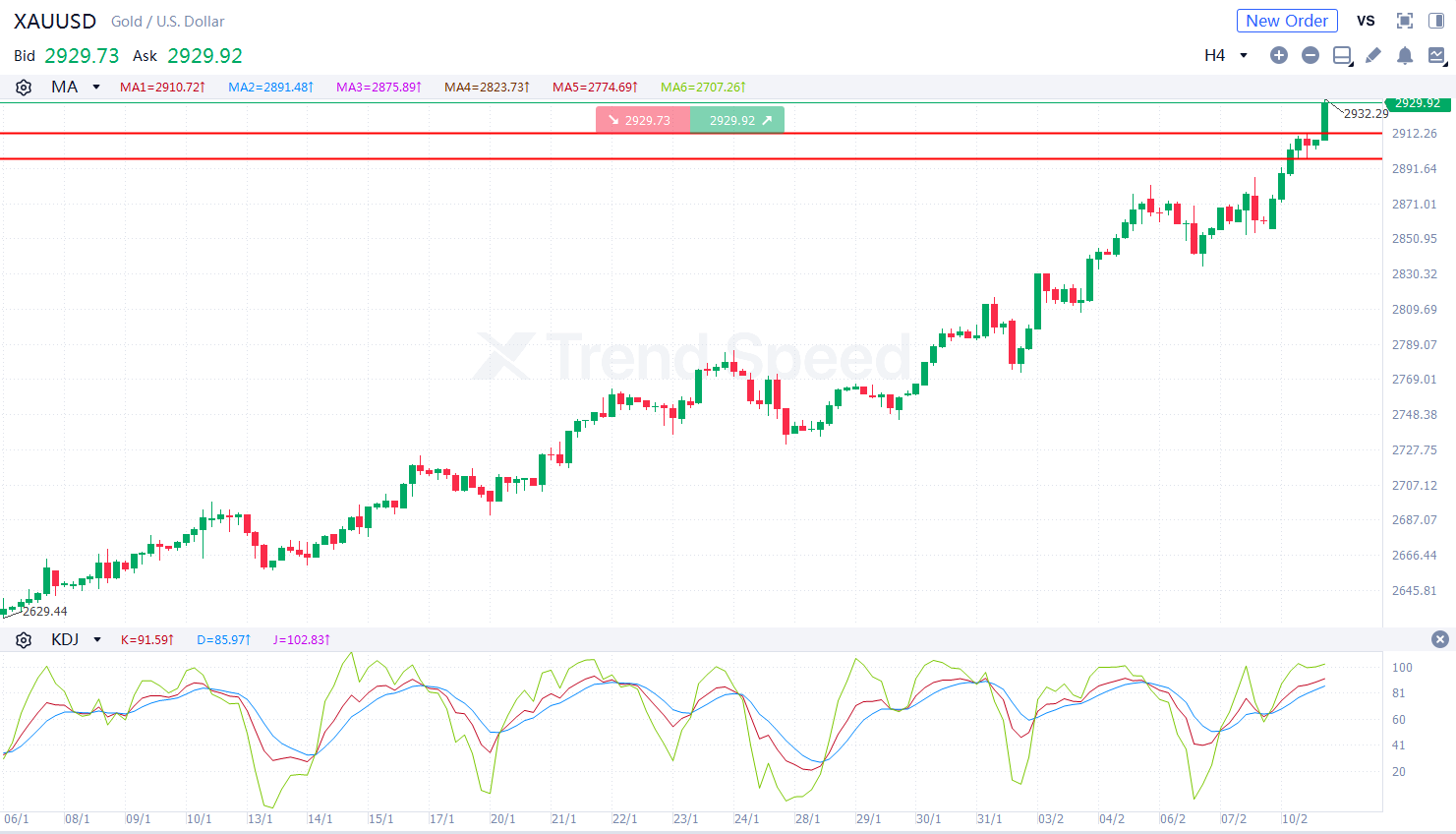Screen dimensions: 1456x834
Task: Open the VS compare option
Action: (1366, 21)
